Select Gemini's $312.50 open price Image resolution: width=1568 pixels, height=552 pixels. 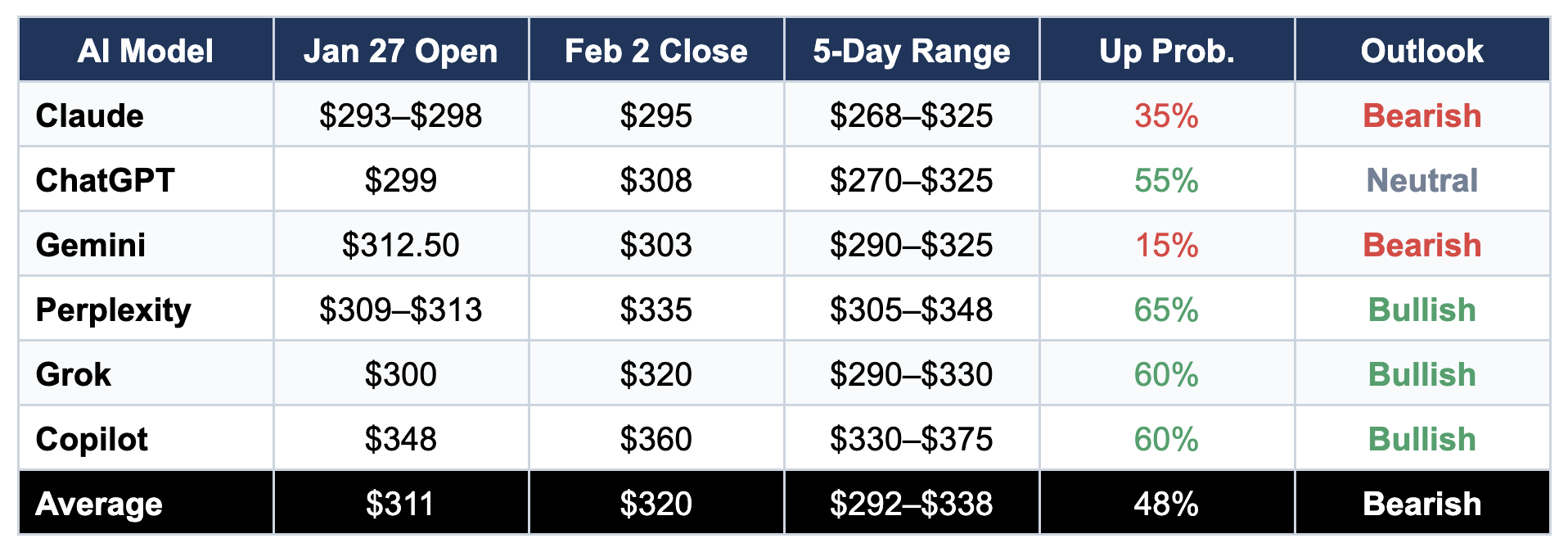coord(401,245)
